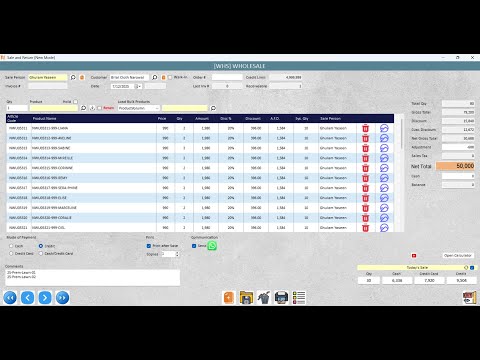Expand the ProductColumn bulk load dropdown
The image size is (480, 360).
[157, 108]
